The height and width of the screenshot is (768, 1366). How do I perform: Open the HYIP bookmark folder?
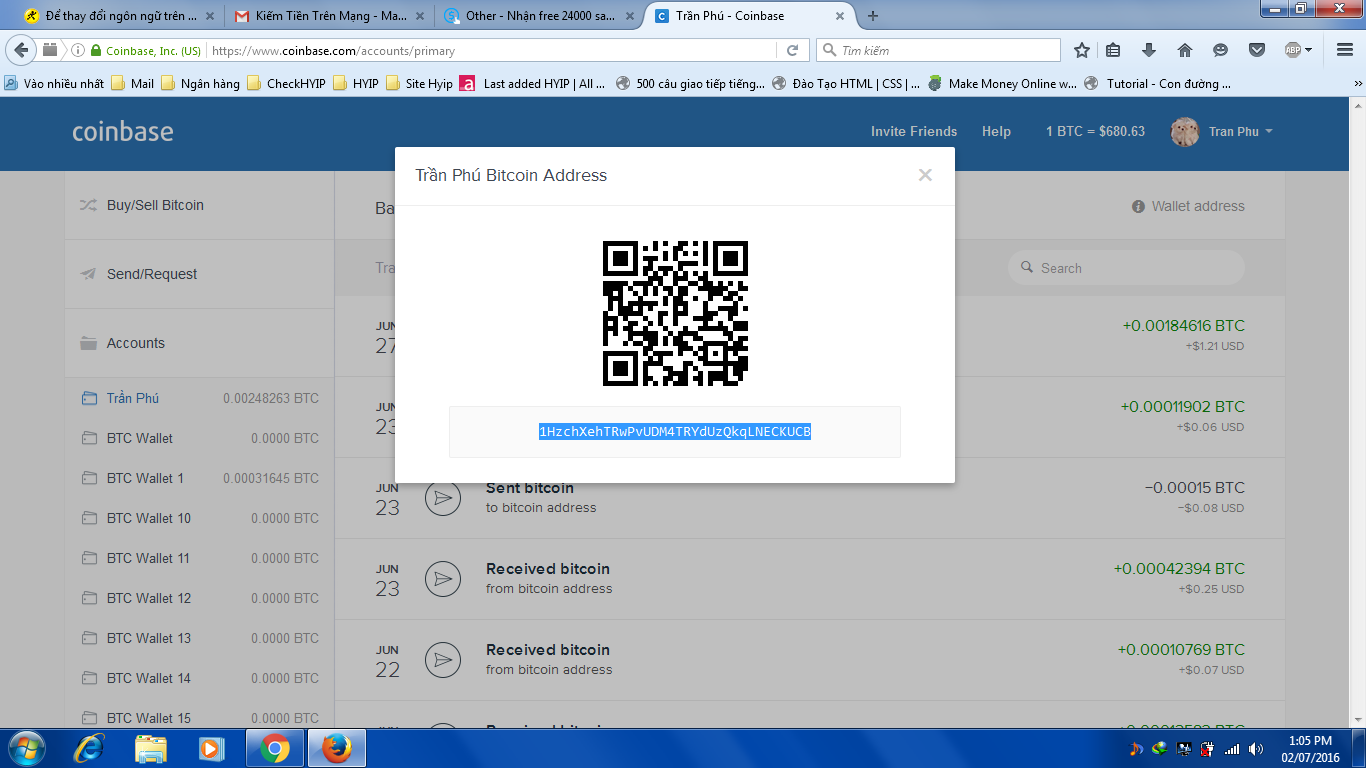[356, 84]
